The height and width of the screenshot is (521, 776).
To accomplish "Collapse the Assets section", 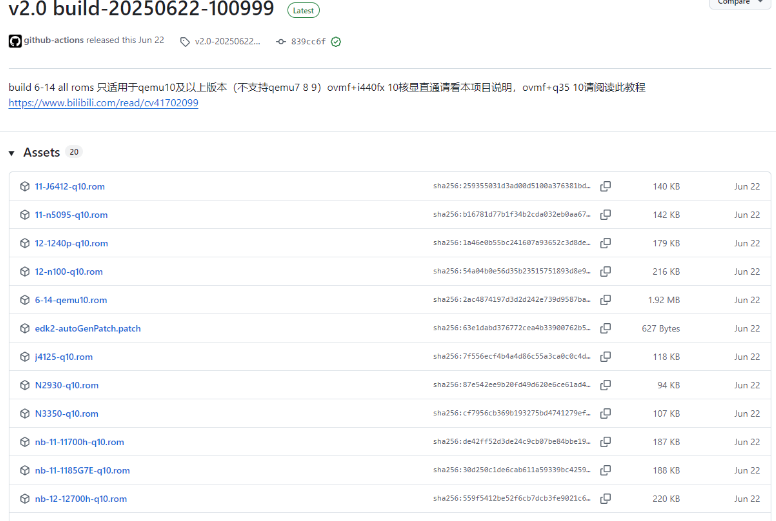I will coord(12,153).
